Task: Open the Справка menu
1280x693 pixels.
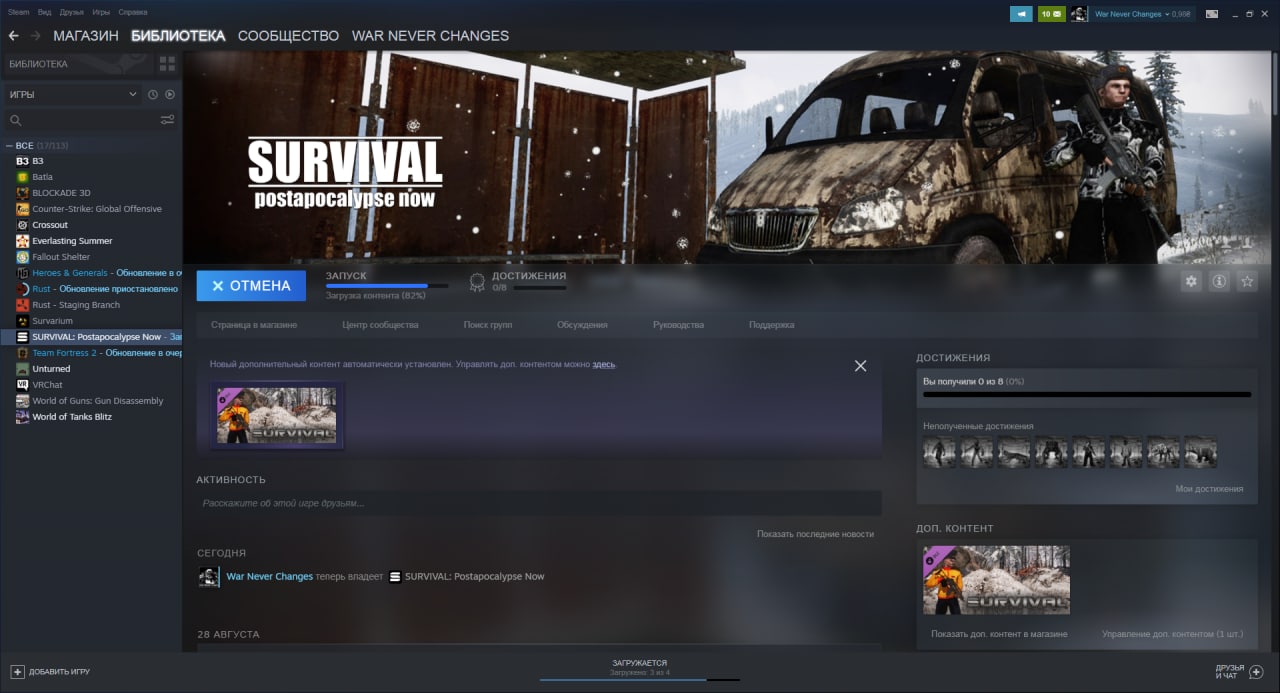Action: (133, 12)
